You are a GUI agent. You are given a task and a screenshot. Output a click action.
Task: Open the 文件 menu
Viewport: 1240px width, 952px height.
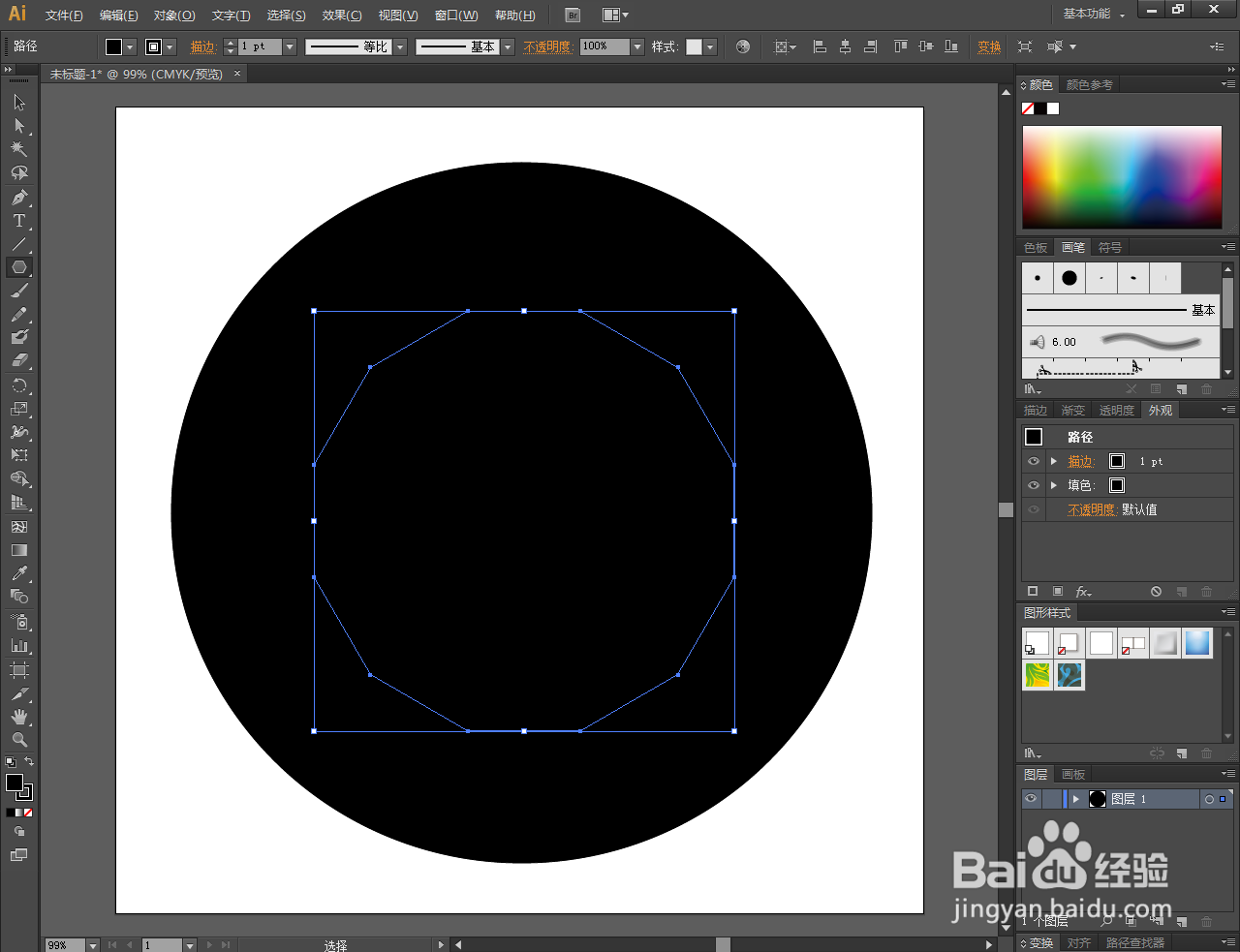(64, 15)
